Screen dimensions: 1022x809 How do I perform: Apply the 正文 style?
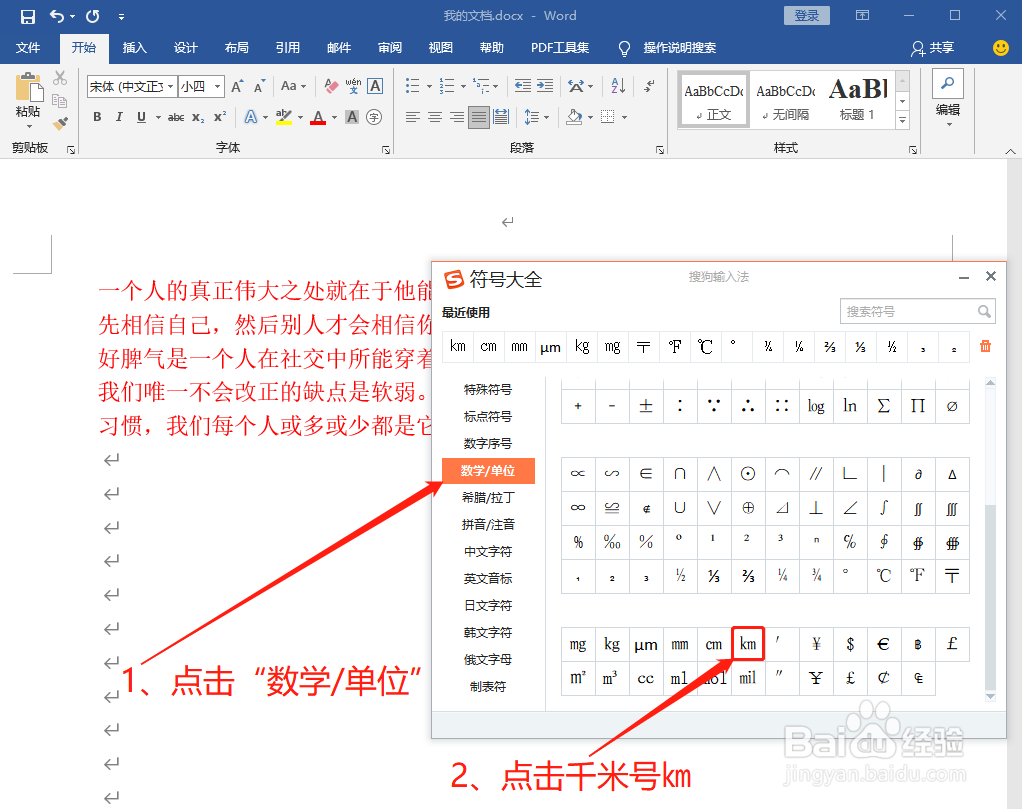(x=714, y=99)
